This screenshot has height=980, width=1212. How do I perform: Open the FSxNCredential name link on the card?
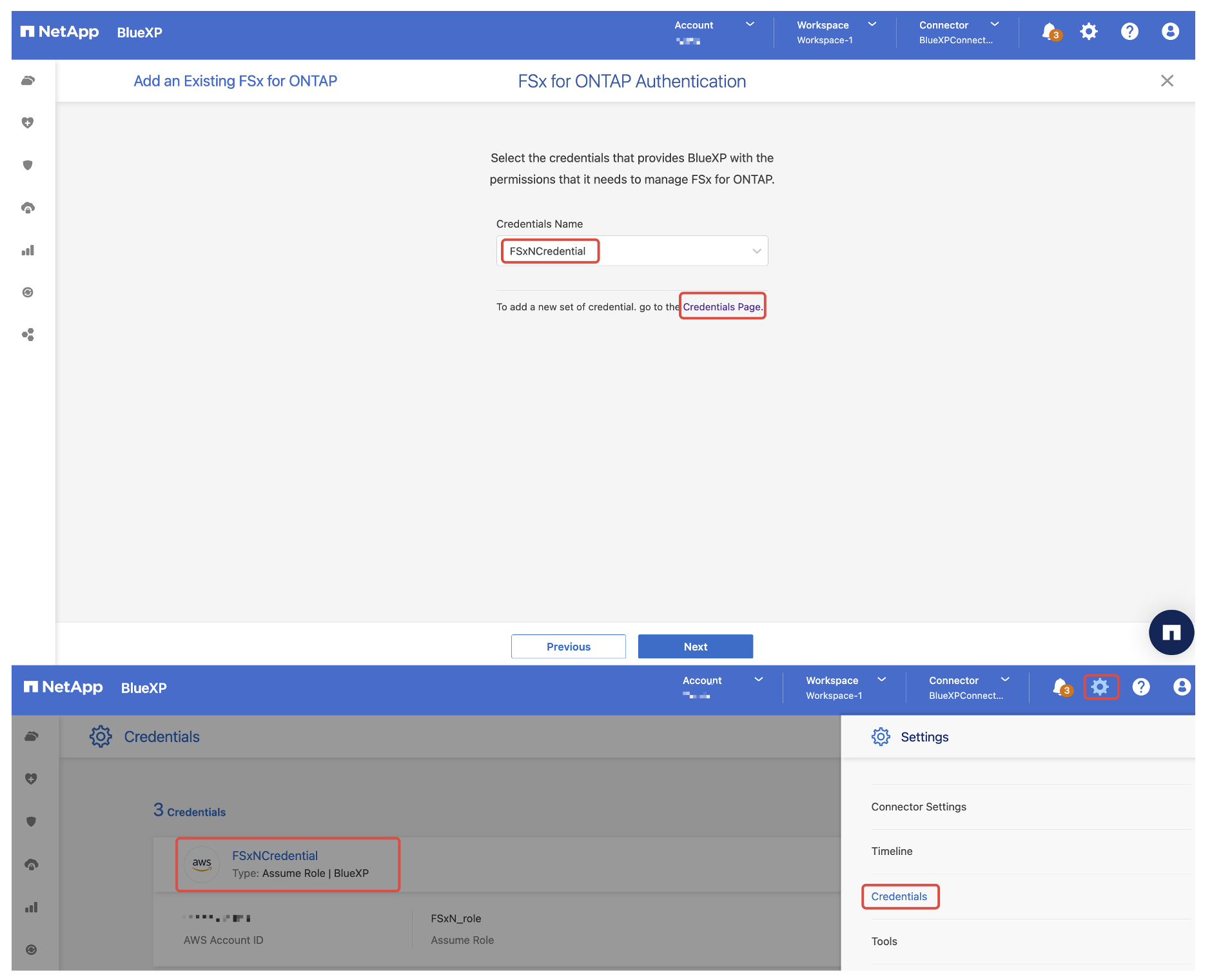[x=275, y=856]
